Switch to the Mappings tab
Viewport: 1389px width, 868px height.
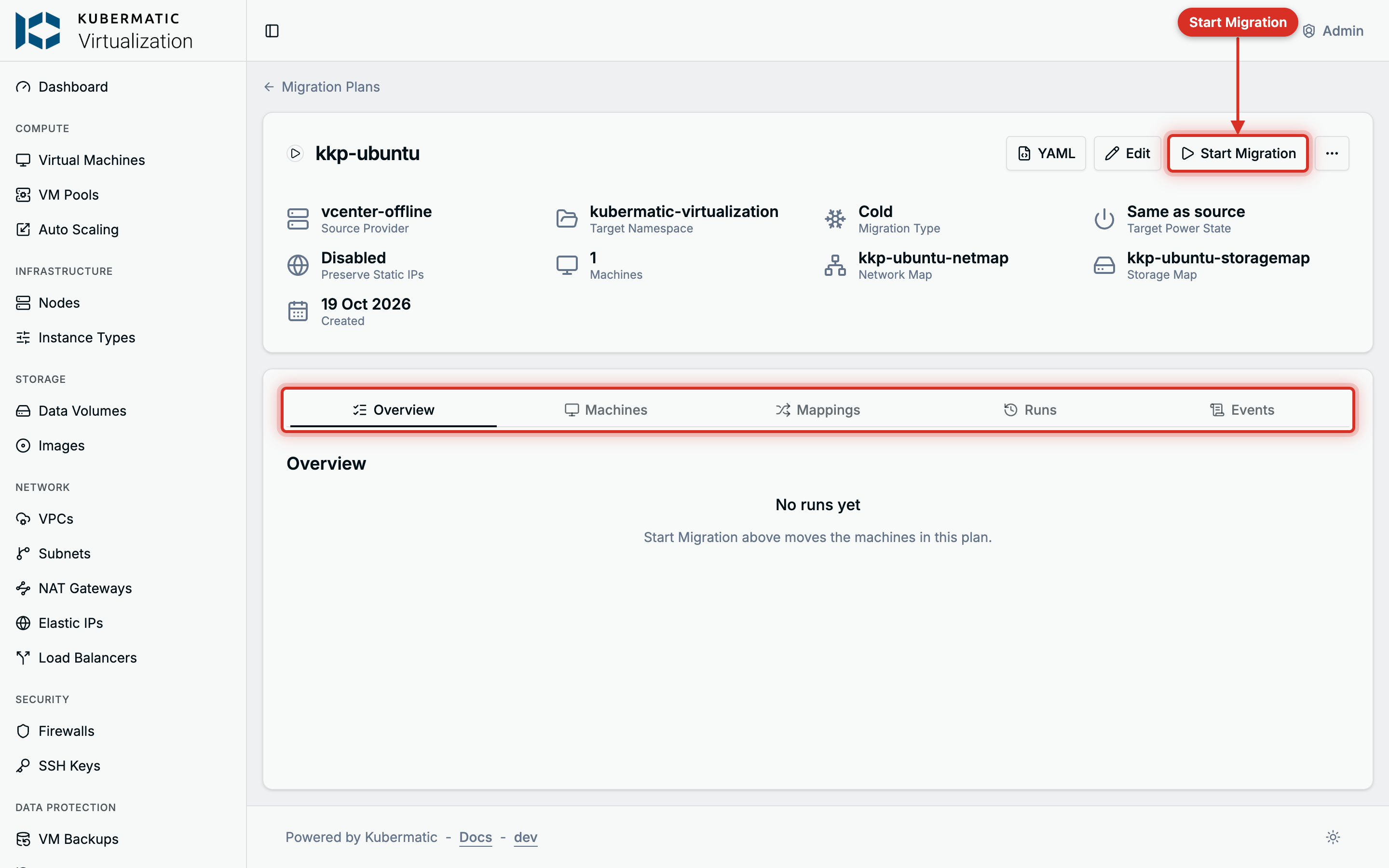[x=817, y=410]
